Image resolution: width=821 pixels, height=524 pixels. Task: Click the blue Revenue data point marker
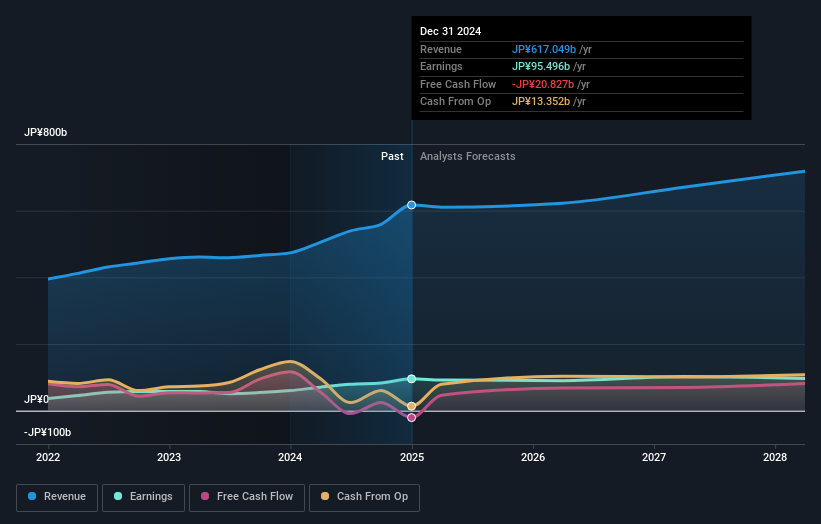[412, 205]
